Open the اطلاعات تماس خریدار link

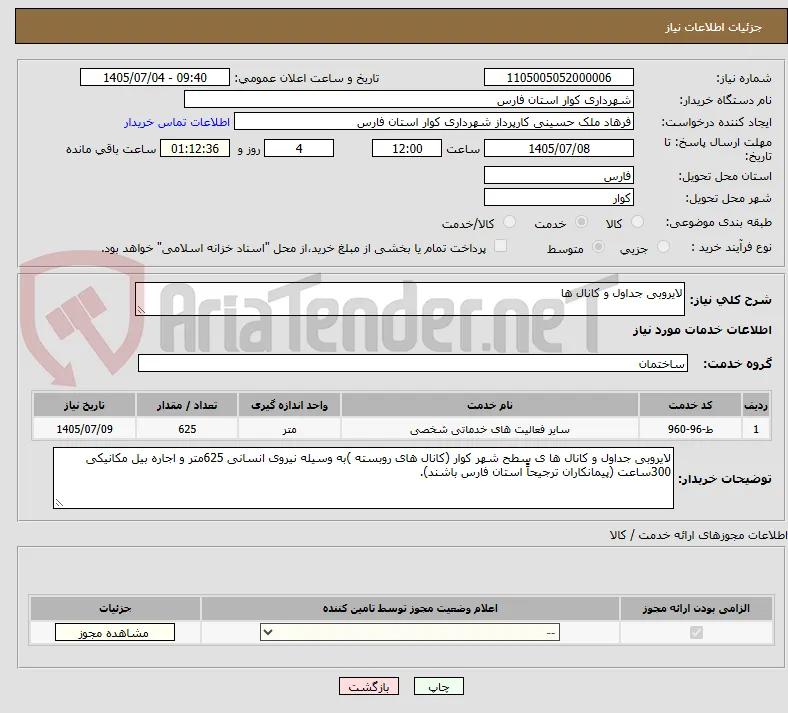click(177, 122)
